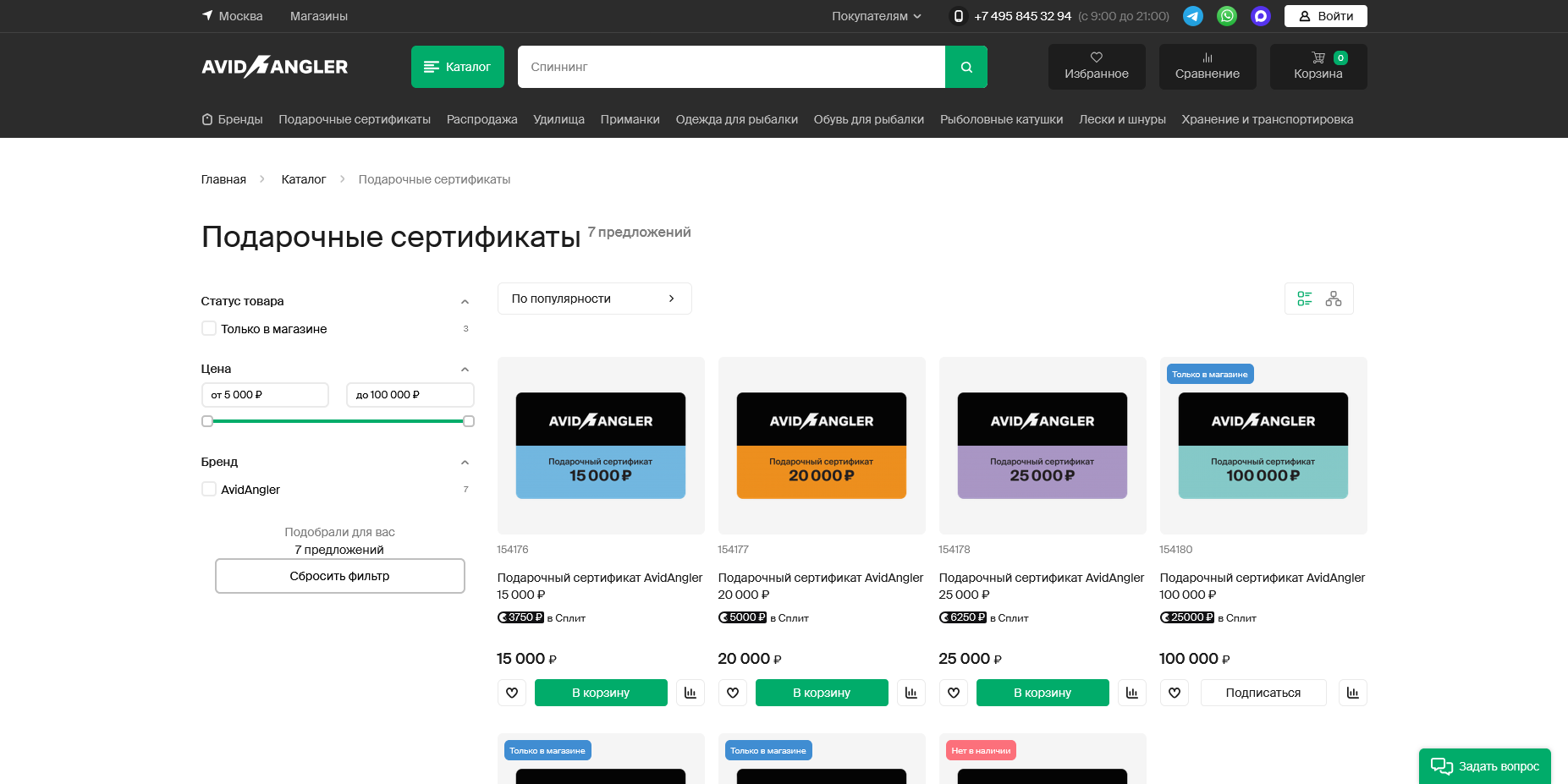Click Split badge 25000 ₽
The width and height of the screenshot is (1568, 784).
click(x=1187, y=617)
